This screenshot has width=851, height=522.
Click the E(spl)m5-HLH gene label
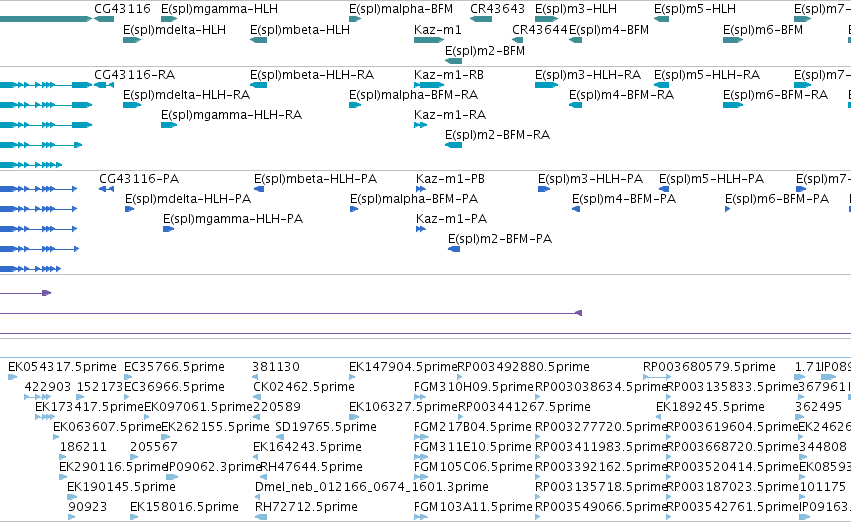coord(695,9)
